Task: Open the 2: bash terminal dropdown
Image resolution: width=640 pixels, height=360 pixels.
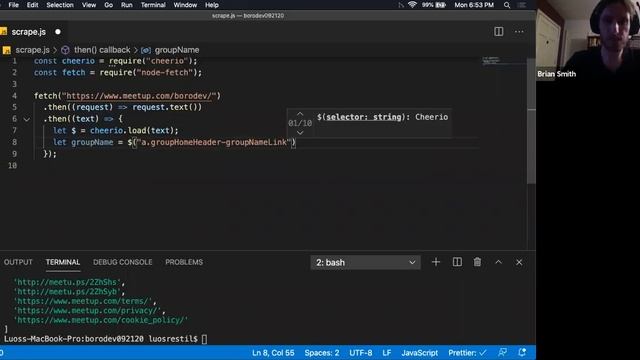Action: pyautogui.click(x=365, y=262)
